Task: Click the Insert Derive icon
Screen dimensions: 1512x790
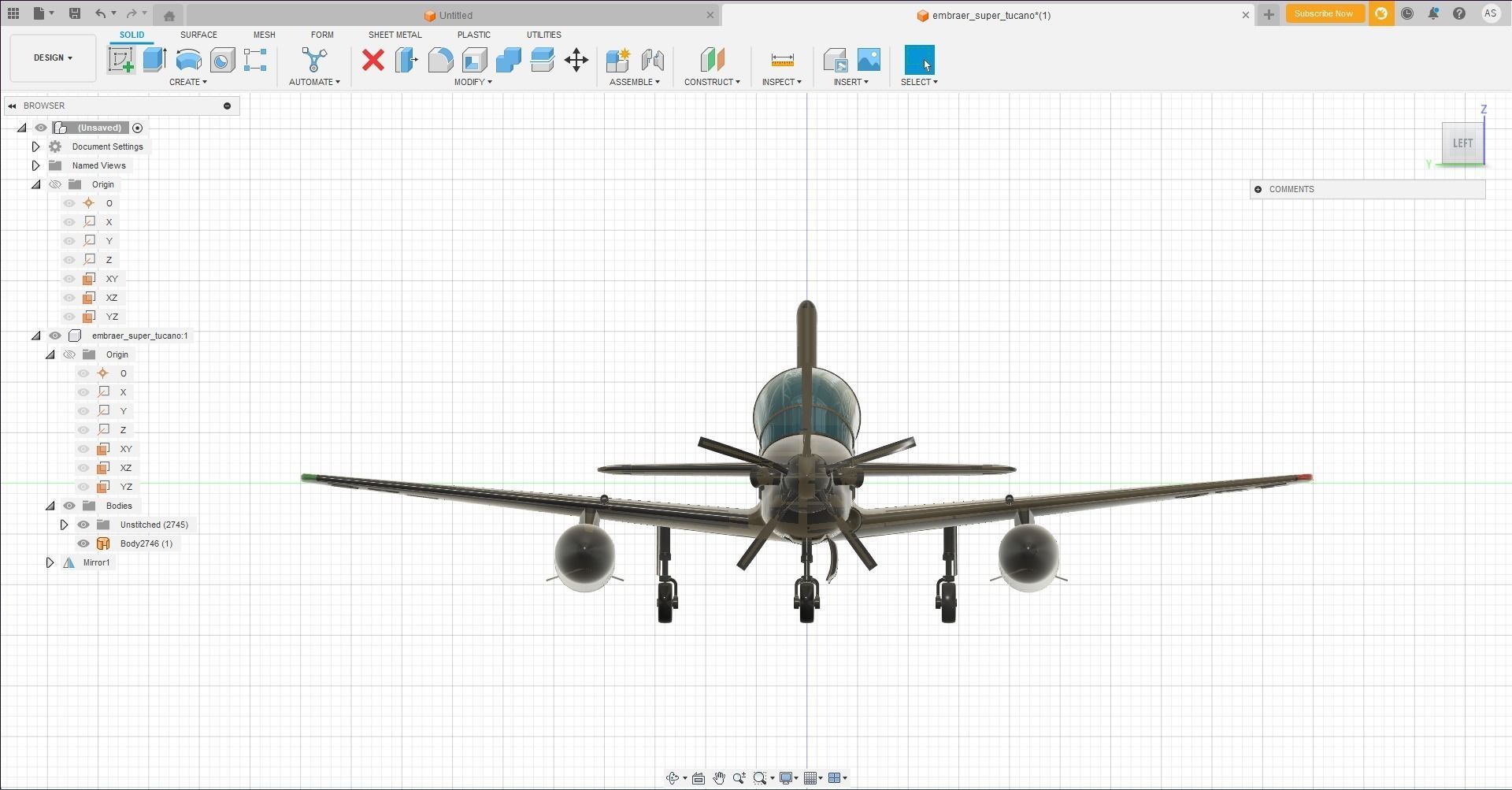Action: [835, 60]
